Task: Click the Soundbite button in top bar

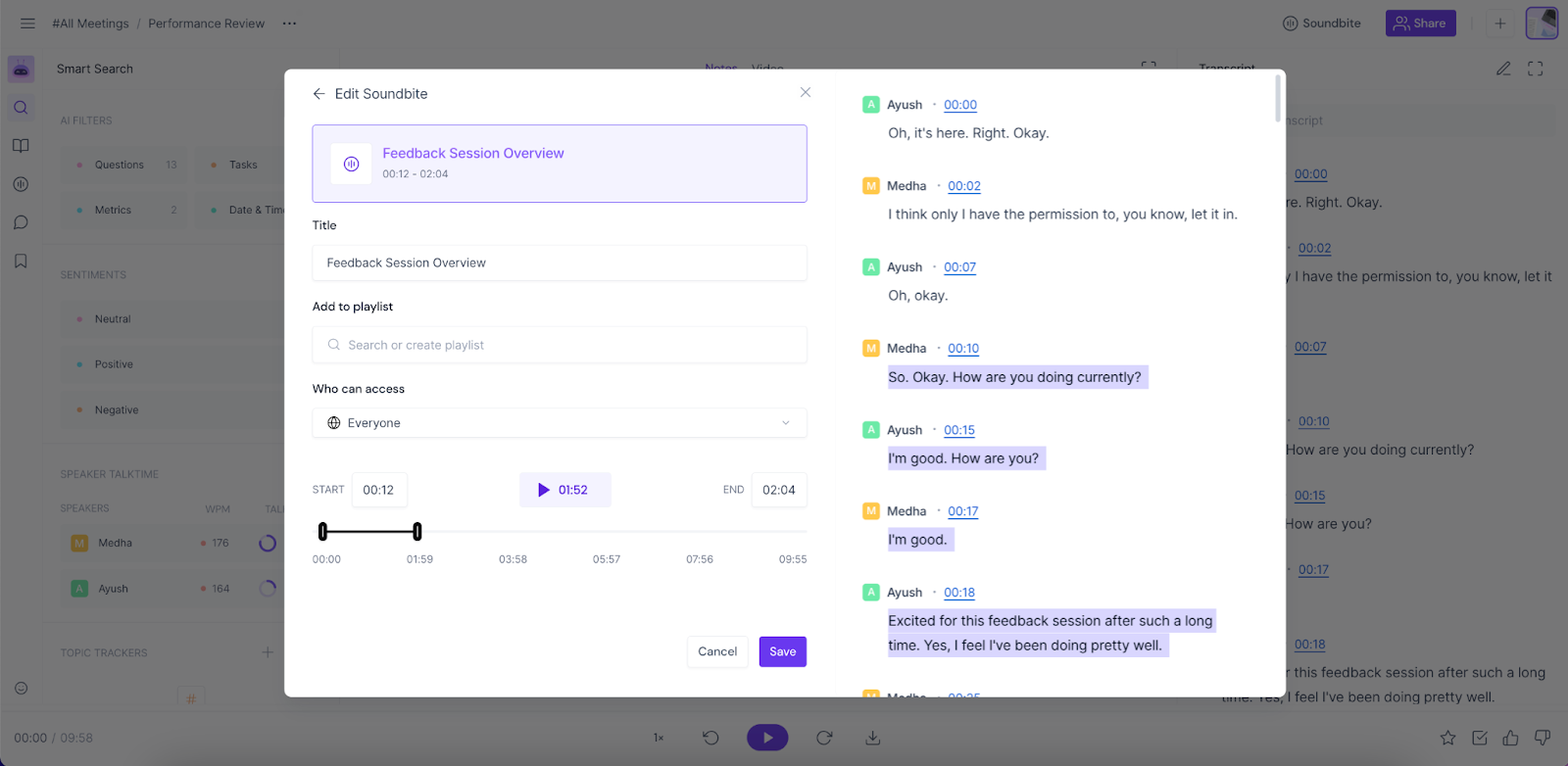Action: coord(1322,24)
